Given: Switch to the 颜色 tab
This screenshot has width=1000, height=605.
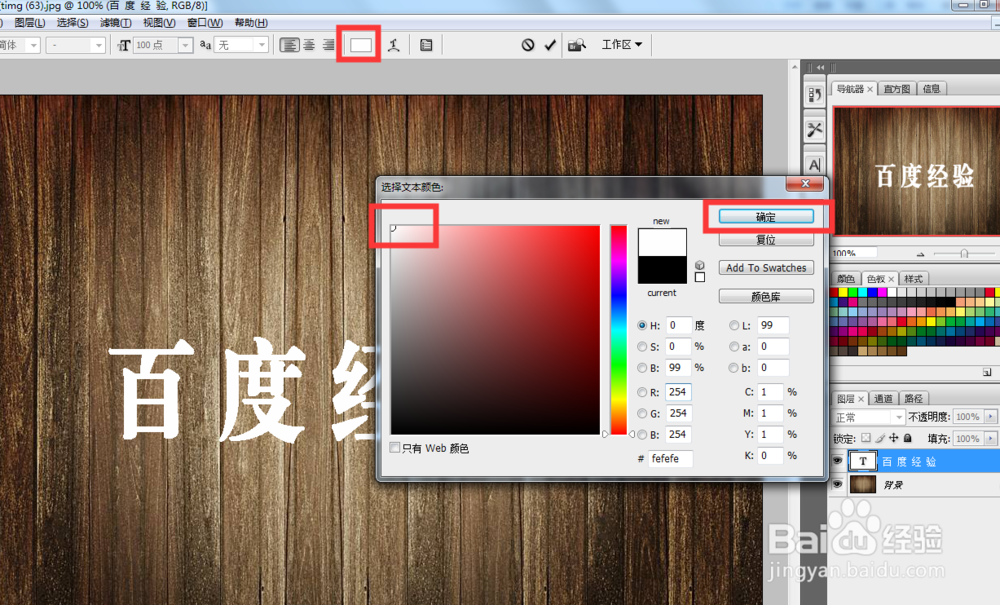Looking at the screenshot, I should coord(846,279).
